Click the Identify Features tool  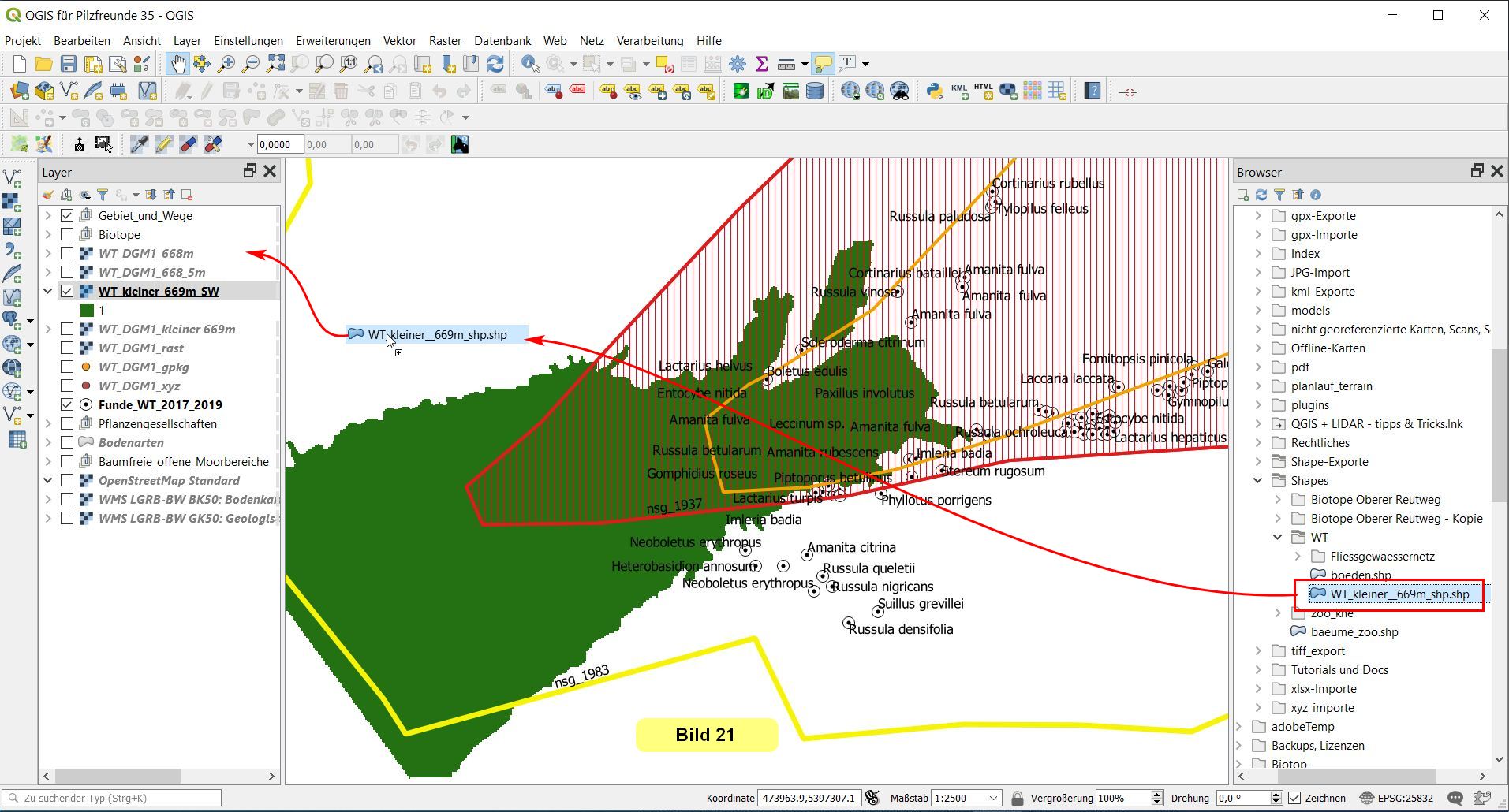point(530,64)
